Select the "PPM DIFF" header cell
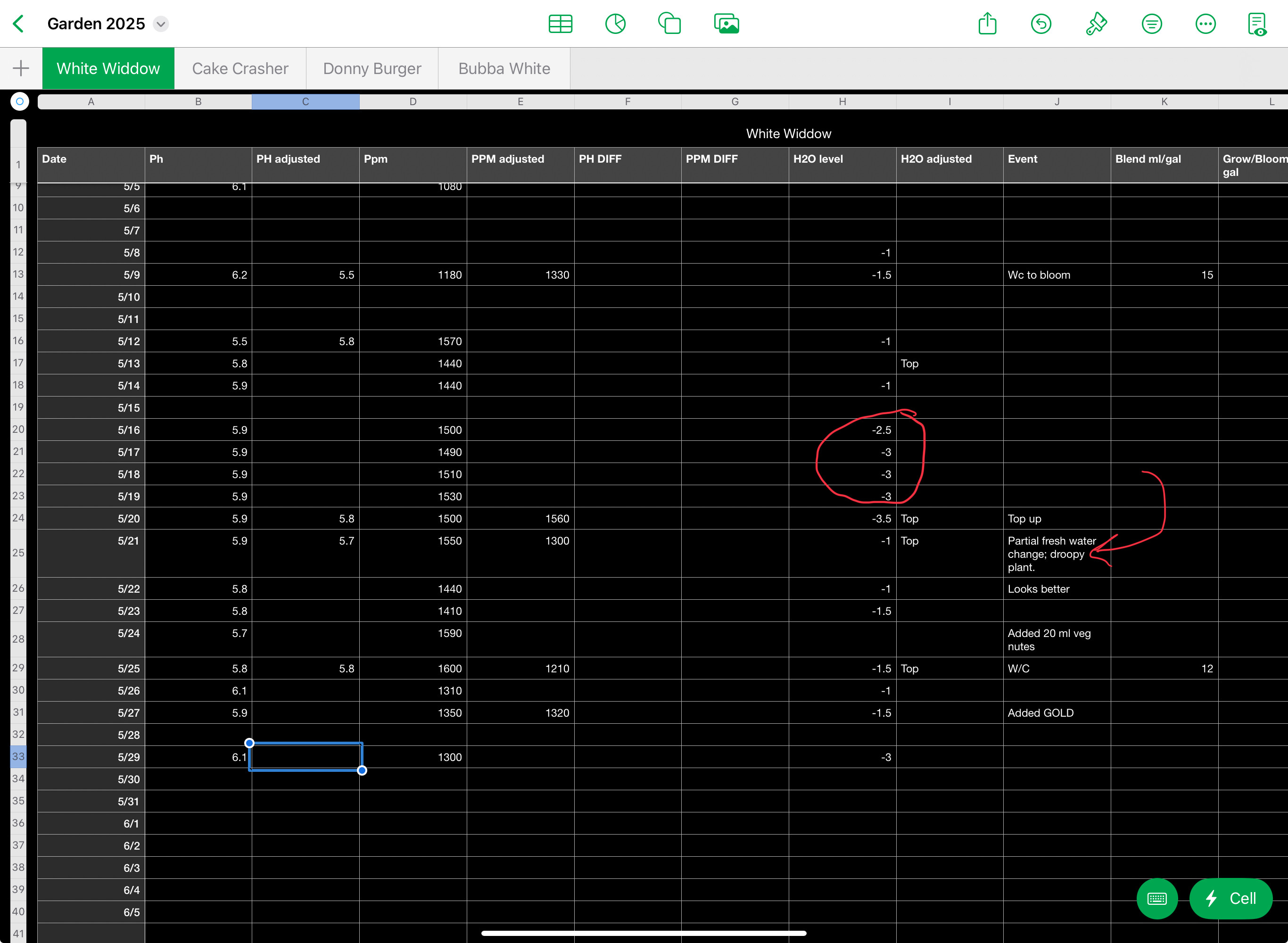 pos(735,165)
